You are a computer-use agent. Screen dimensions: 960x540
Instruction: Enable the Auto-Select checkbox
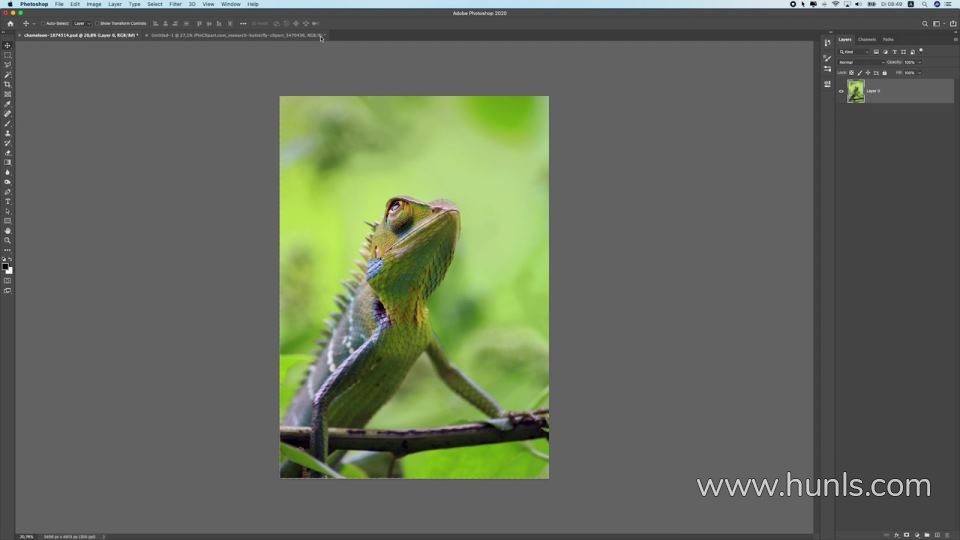tap(43, 23)
